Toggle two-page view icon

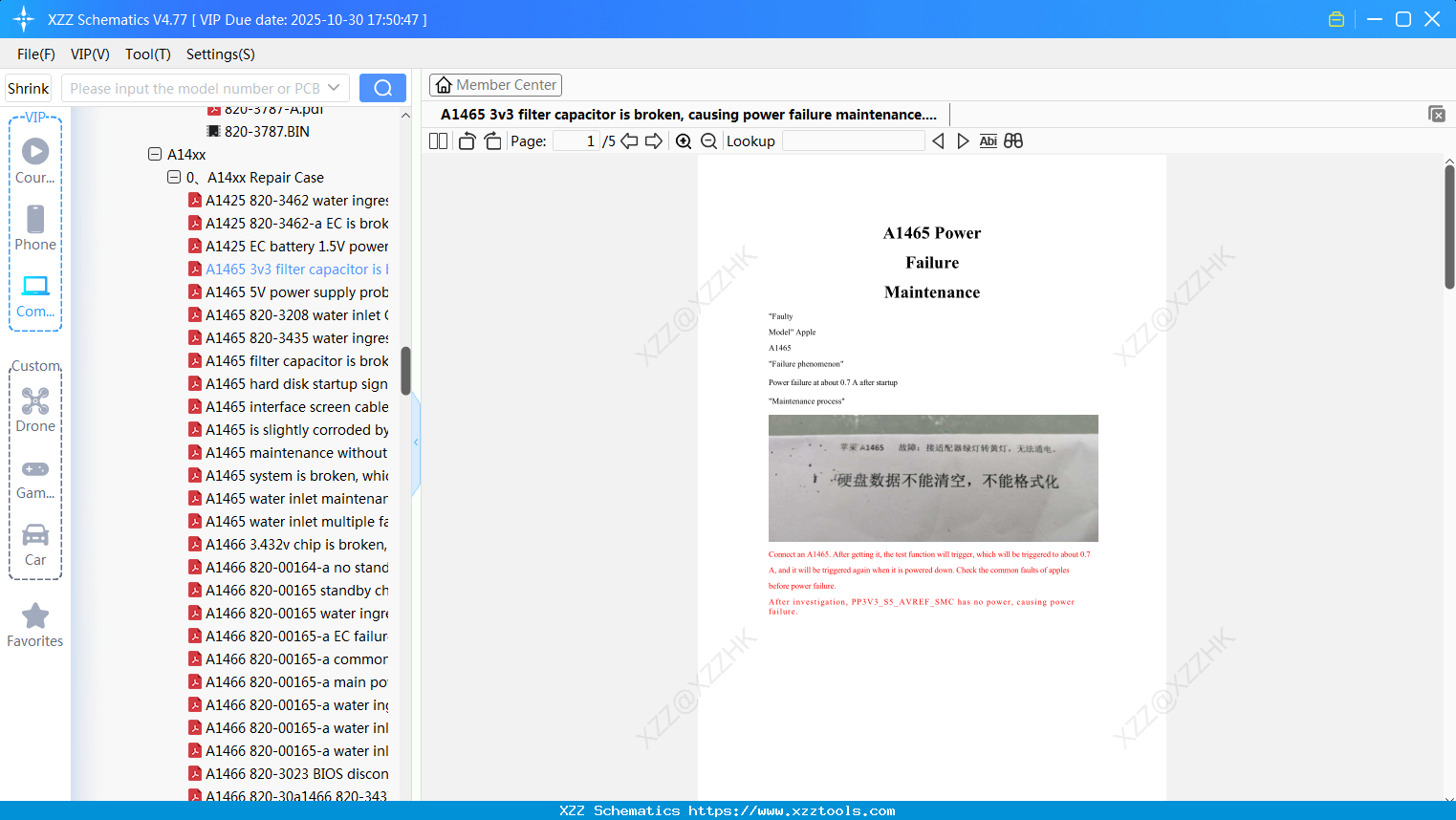click(439, 141)
